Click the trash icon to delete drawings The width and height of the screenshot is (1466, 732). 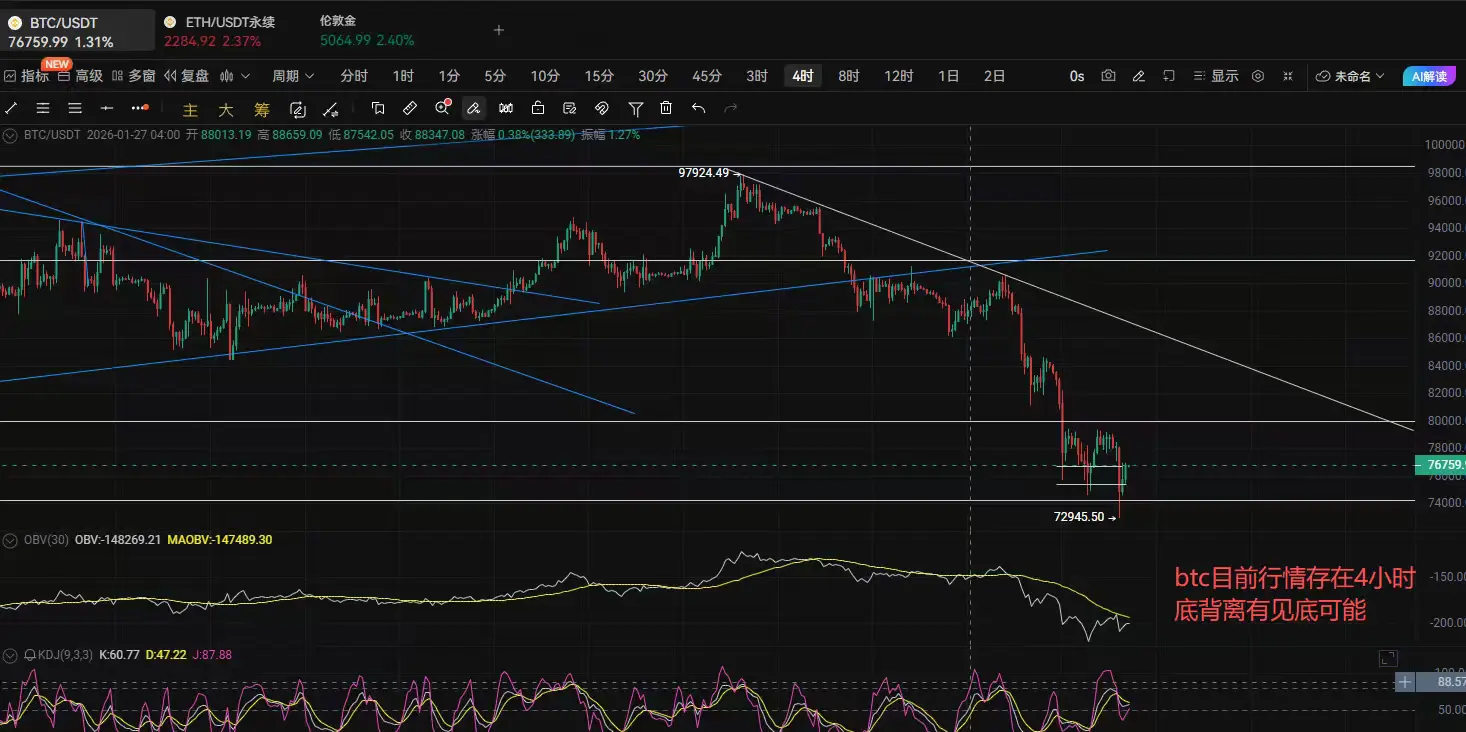(666, 108)
